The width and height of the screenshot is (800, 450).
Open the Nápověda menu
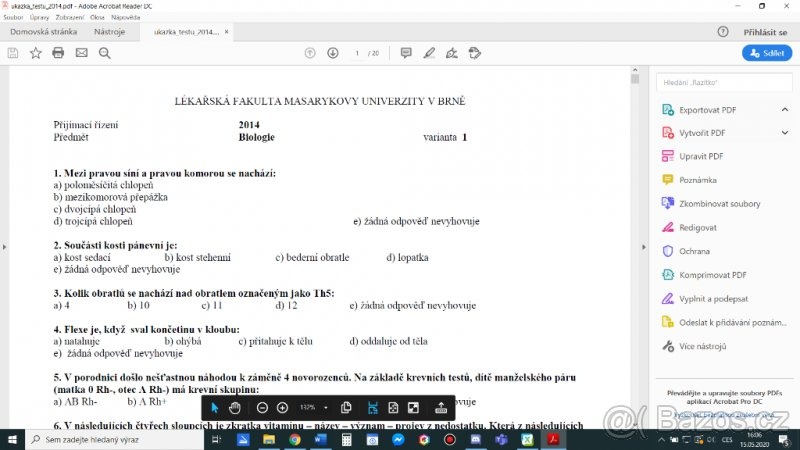point(126,17)
